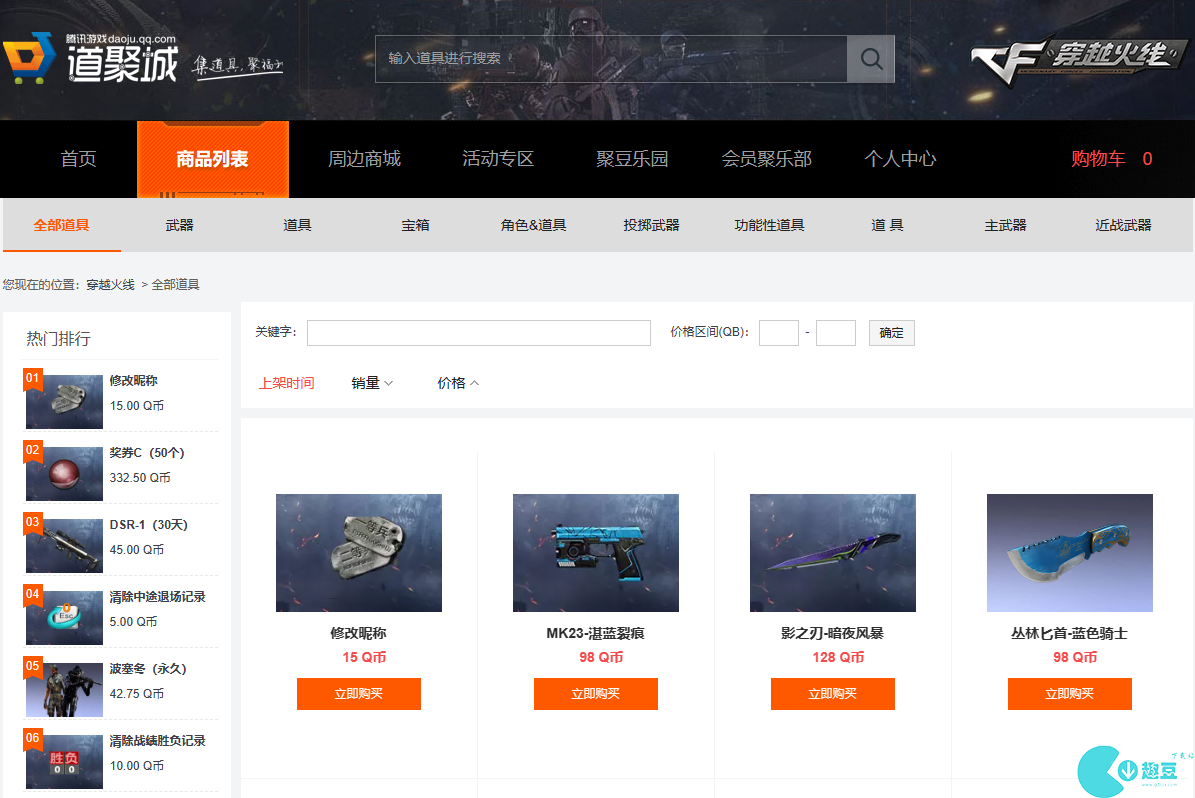The height and width of the screenshot is (798, 1195).
Task: Open the 活动专区 nav item
Action: coord(498,159)
